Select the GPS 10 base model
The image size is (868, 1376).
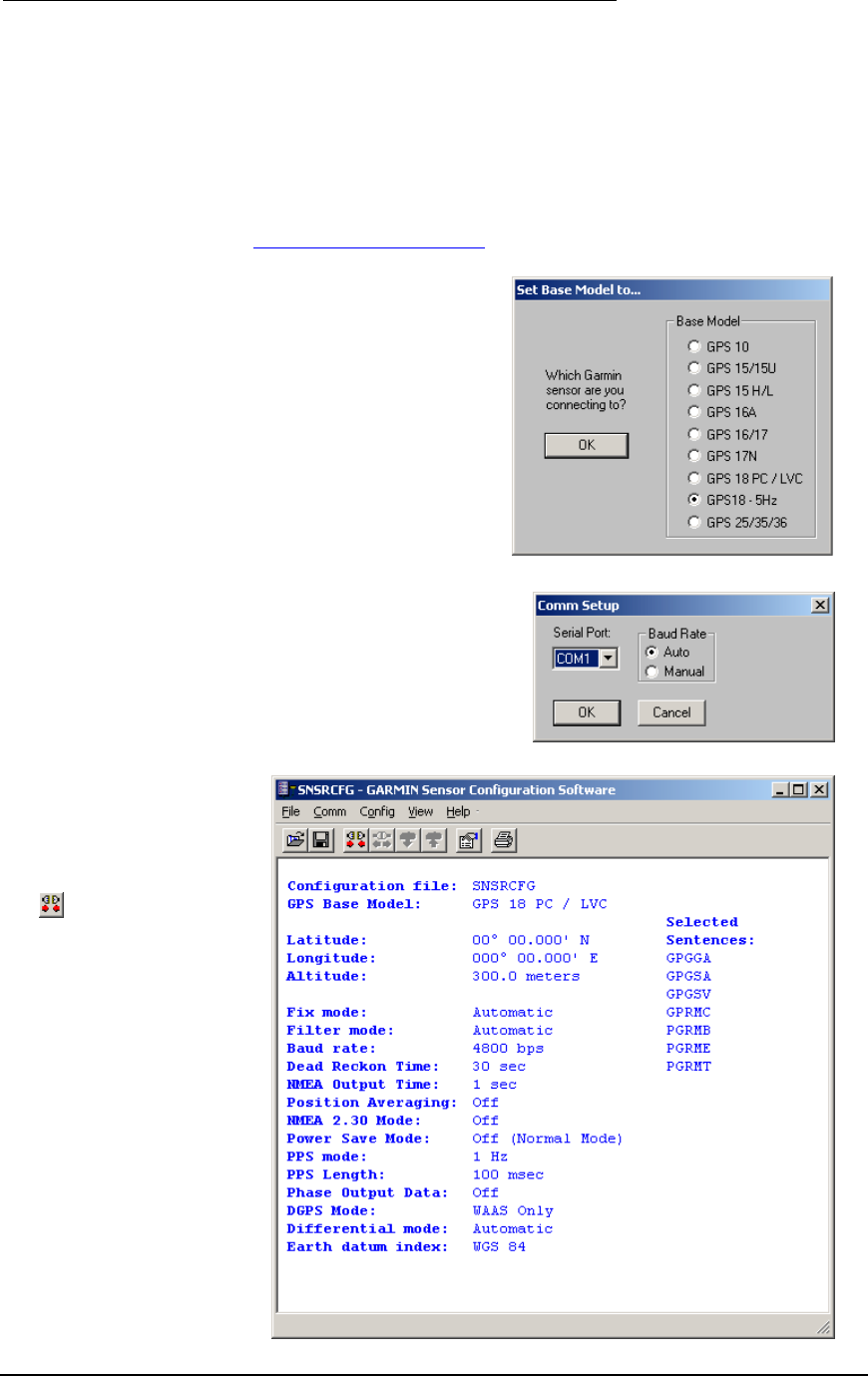(x=694, y=346)
